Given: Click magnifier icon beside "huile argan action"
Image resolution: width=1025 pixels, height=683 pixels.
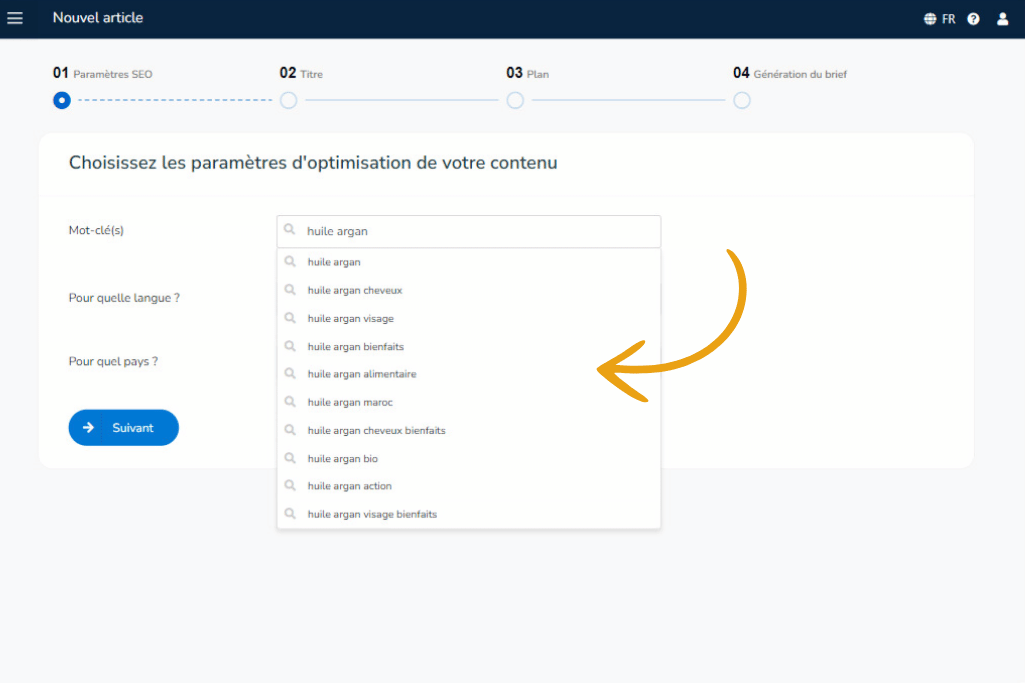Looking at the screenshot, I should (290, 486).
